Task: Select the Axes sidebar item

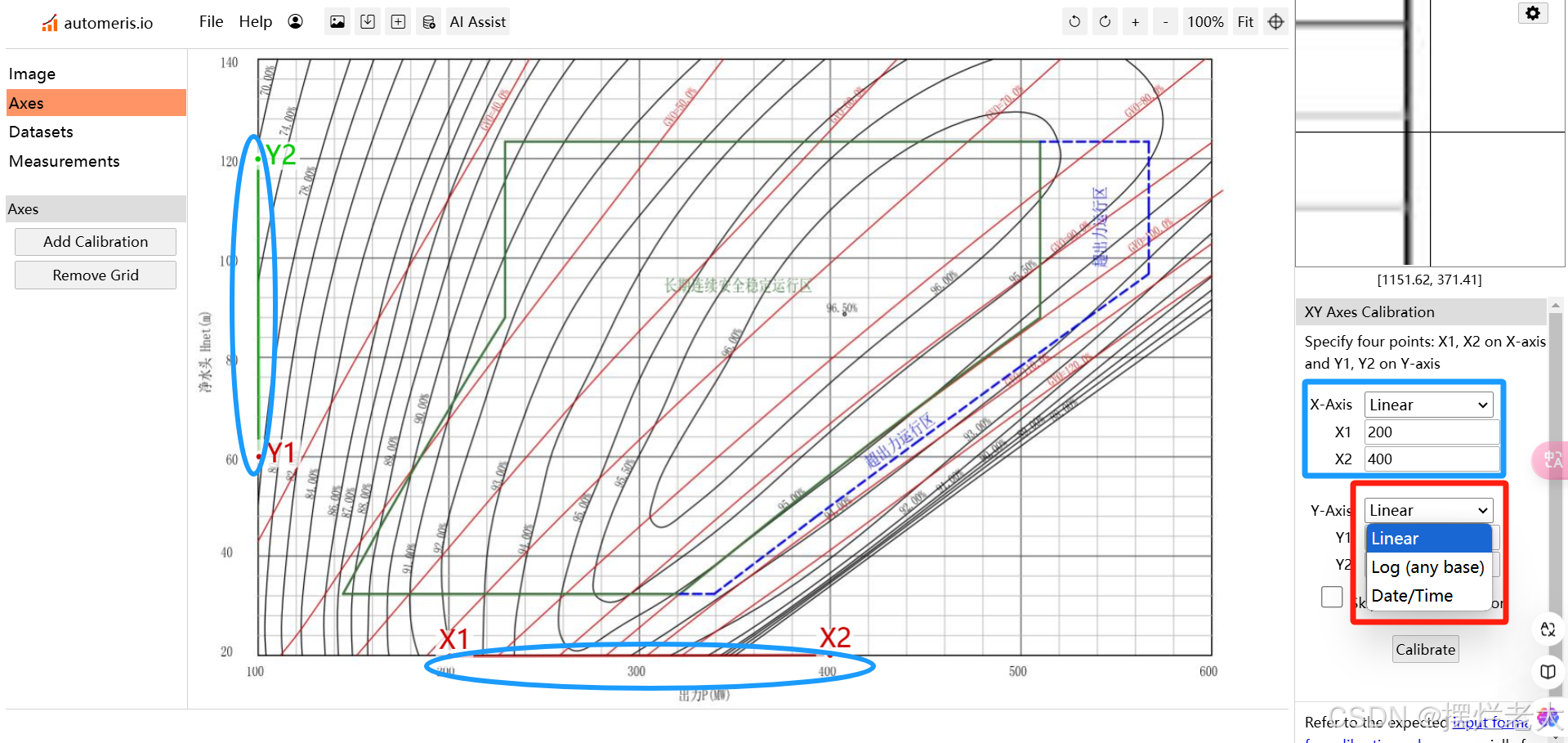Action: pyautogui.click(x=96, y=103)
